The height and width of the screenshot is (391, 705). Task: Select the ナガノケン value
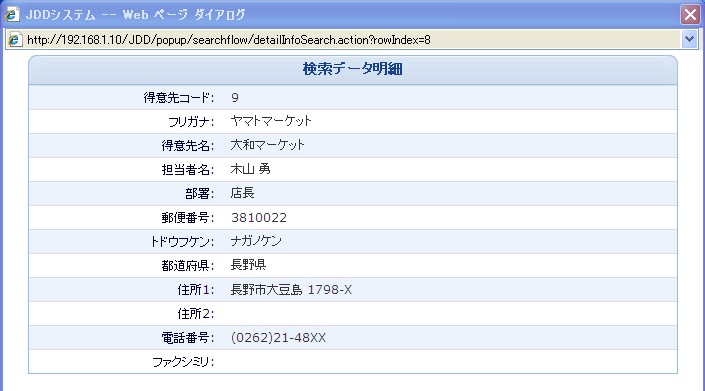256,241
